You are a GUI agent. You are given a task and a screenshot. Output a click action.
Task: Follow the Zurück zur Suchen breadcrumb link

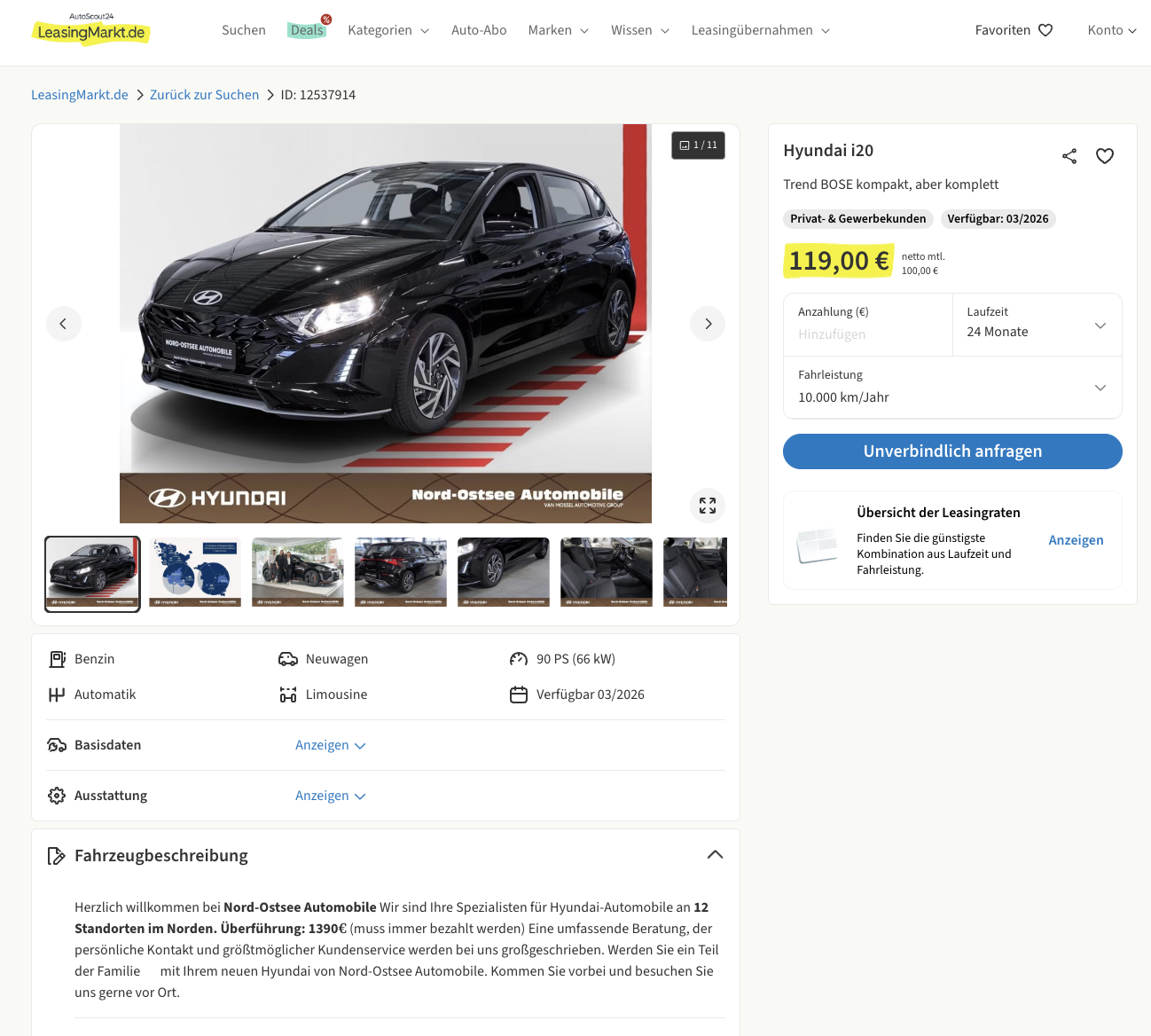coord(204,95)
